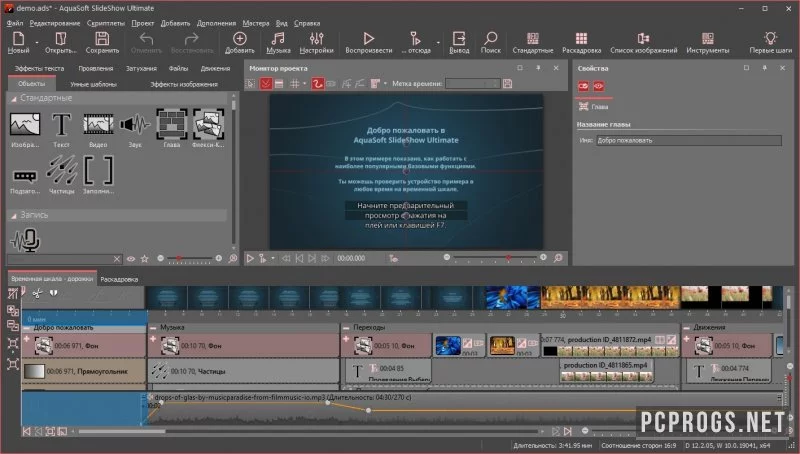
Task: Click the scissors cut tool in timeline
Action: (37, 293)
